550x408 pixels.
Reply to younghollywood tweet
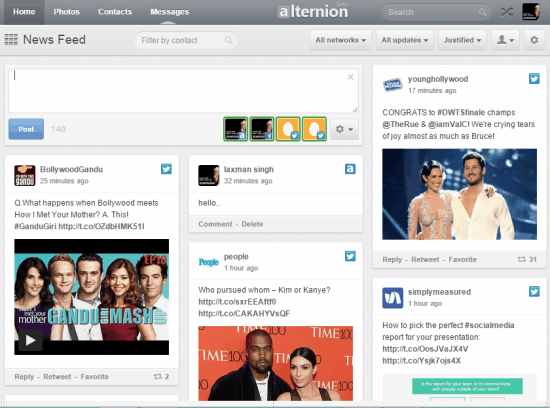(392, 259)
